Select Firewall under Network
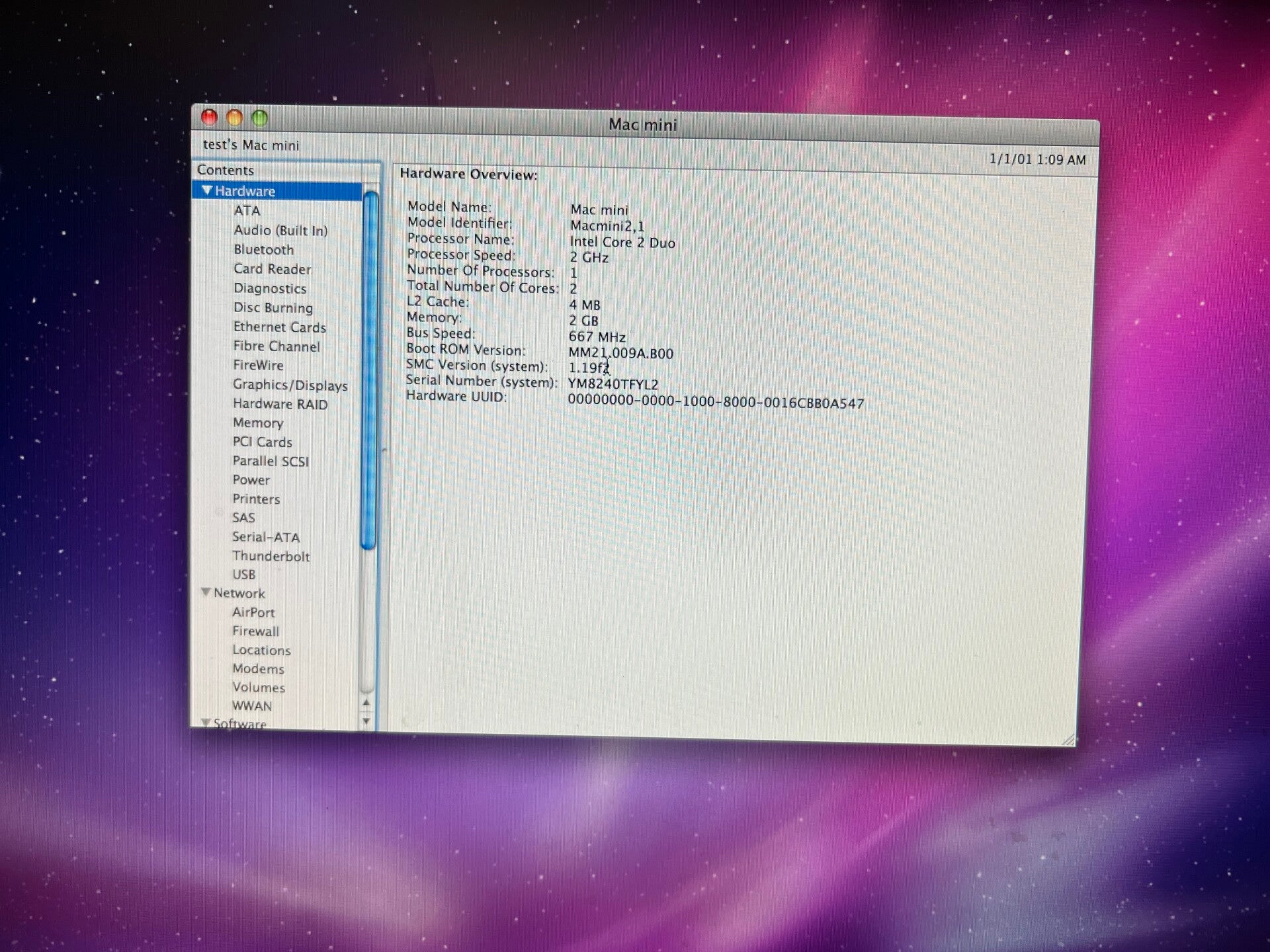 (255, 631)
